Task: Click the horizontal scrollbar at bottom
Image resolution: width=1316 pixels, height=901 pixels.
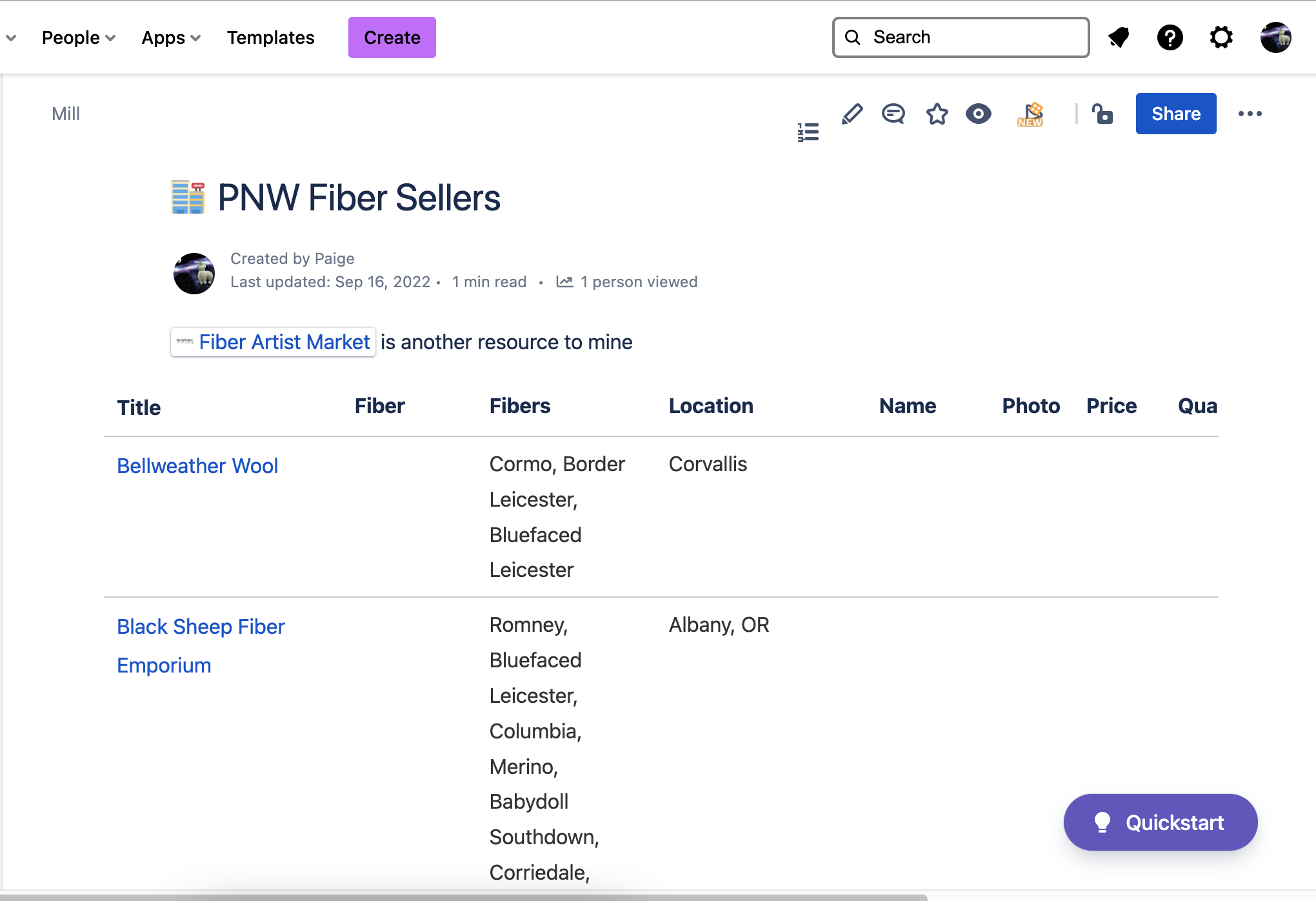Action: click(x=463, y=896)
